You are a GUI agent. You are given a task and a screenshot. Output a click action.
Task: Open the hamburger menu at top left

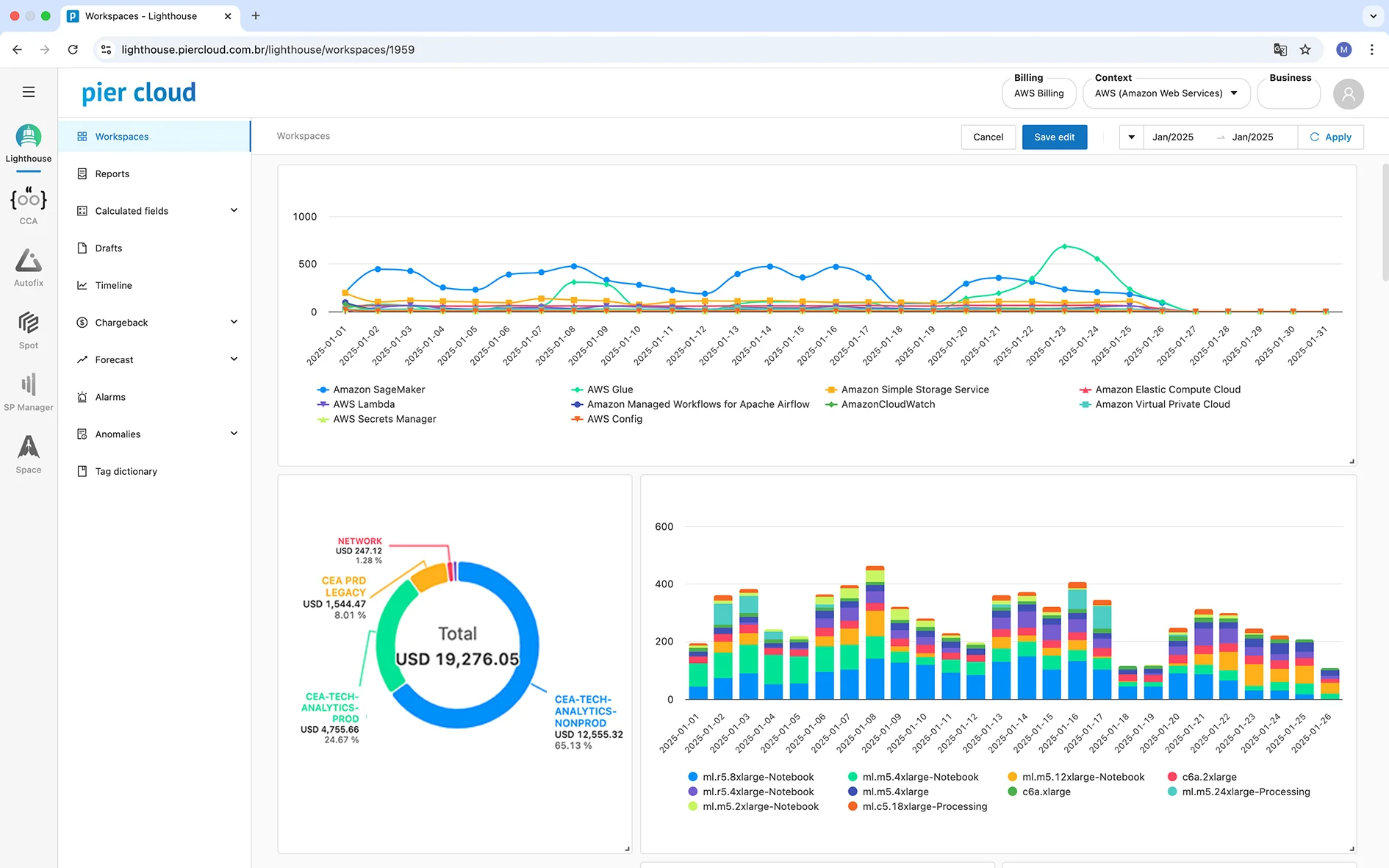click(x=29, y=91)
